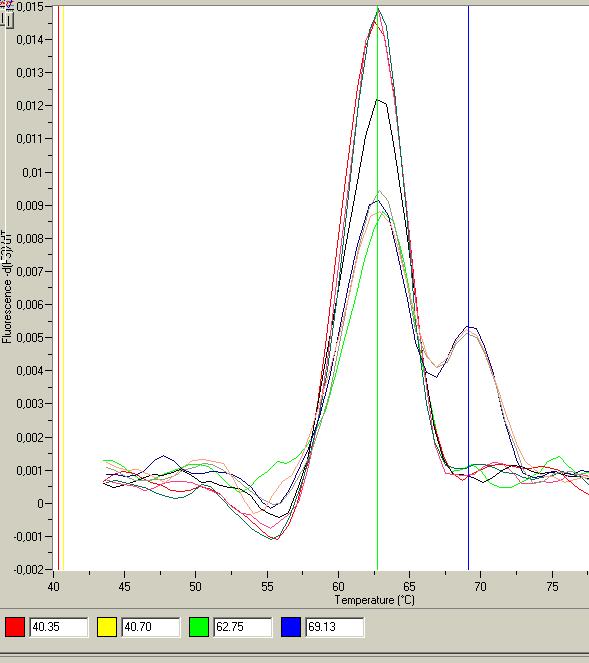This screenshot has width=589, height=663.
Task: Click the yellow cursor color swatch
Action: (107, 627)
